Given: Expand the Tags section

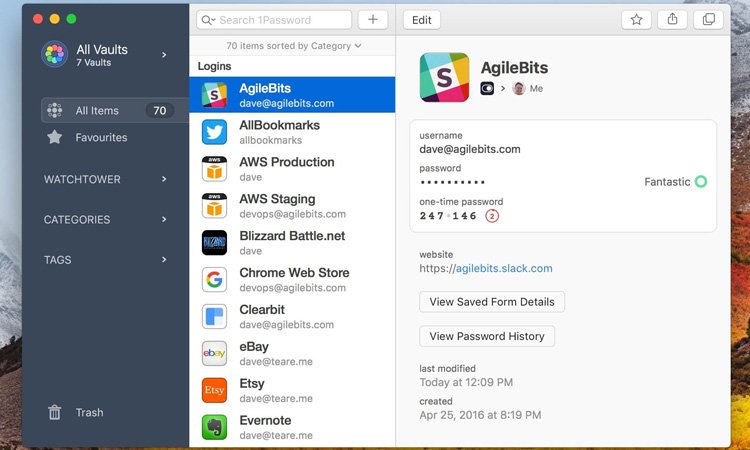Looking at the screenshot, I should (105, 260).
